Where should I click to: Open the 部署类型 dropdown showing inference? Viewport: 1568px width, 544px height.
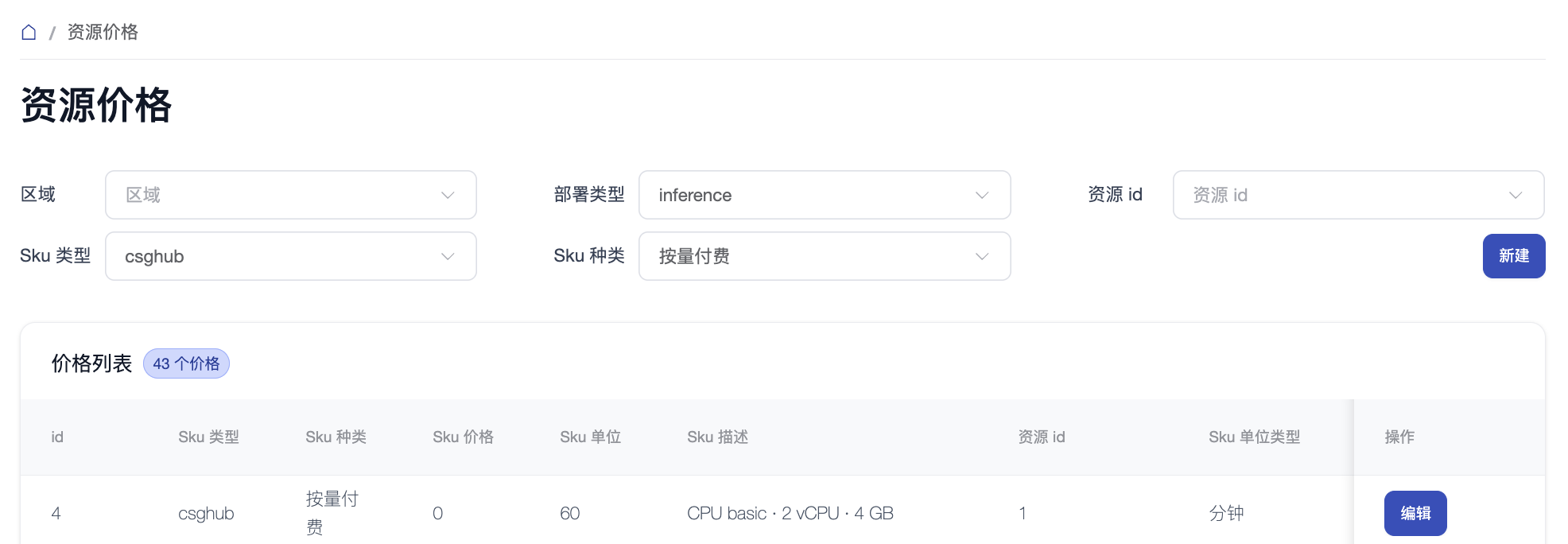point(825,195)
